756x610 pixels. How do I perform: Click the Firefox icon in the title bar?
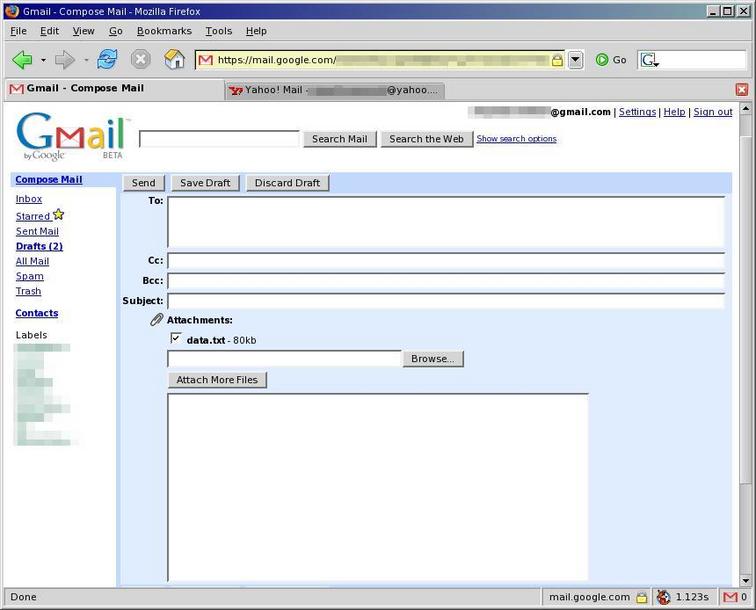tap(12, 11)
